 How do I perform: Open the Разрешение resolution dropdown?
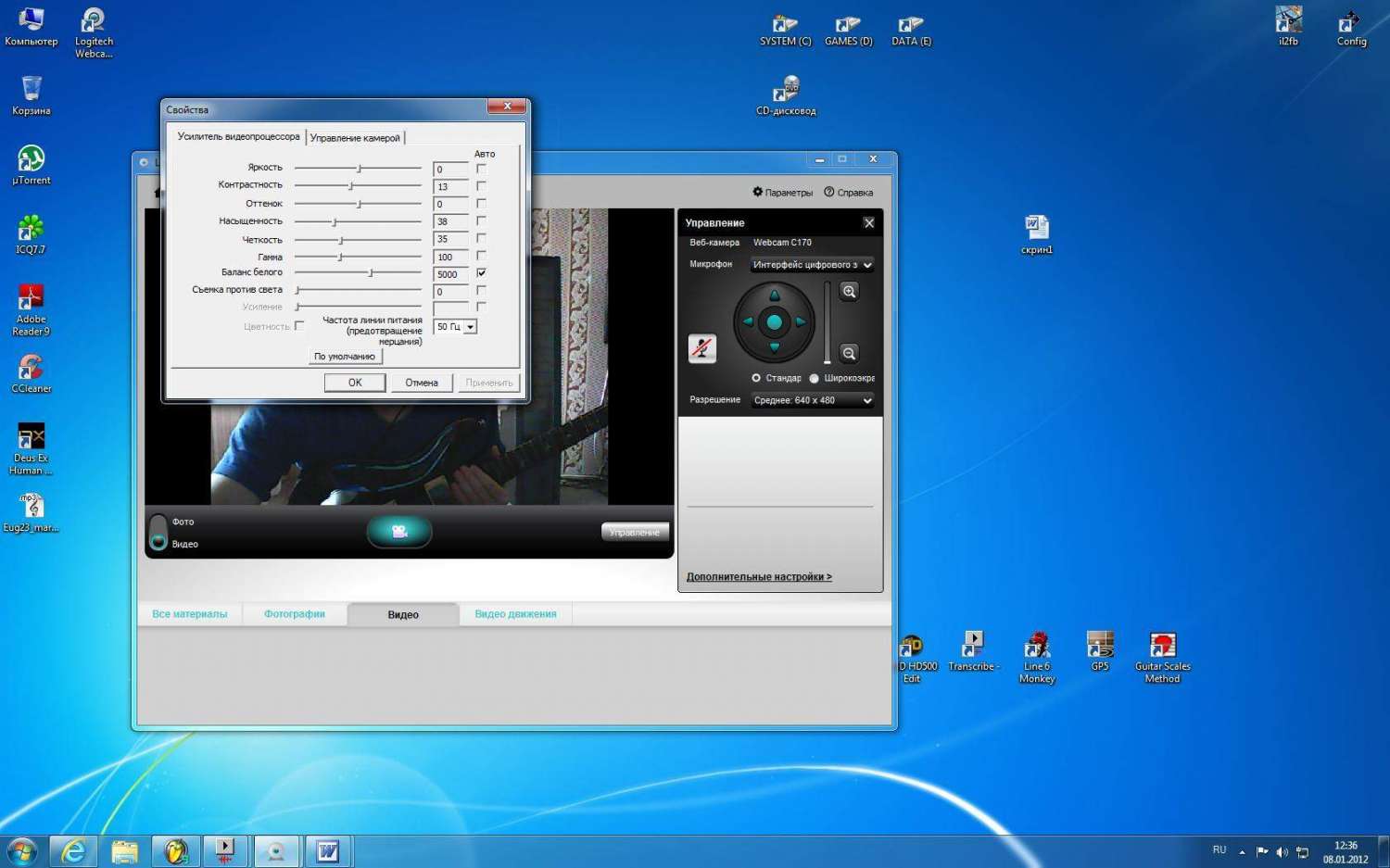point(813,400)
